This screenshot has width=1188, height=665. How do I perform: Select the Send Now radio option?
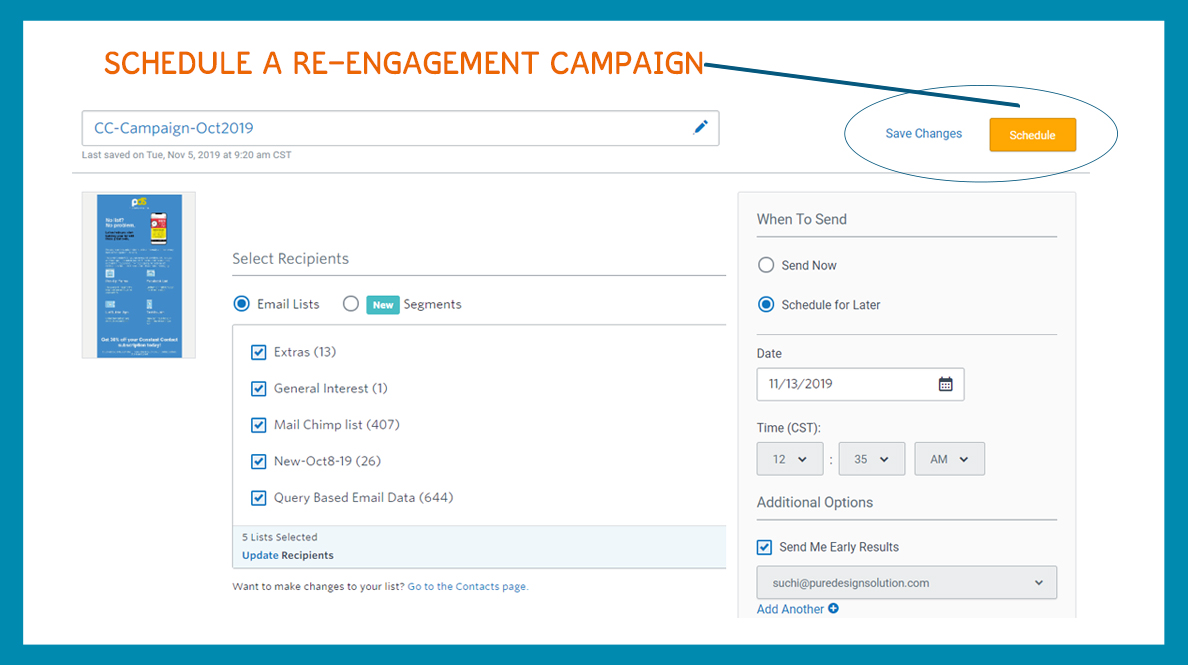[766, 265]
